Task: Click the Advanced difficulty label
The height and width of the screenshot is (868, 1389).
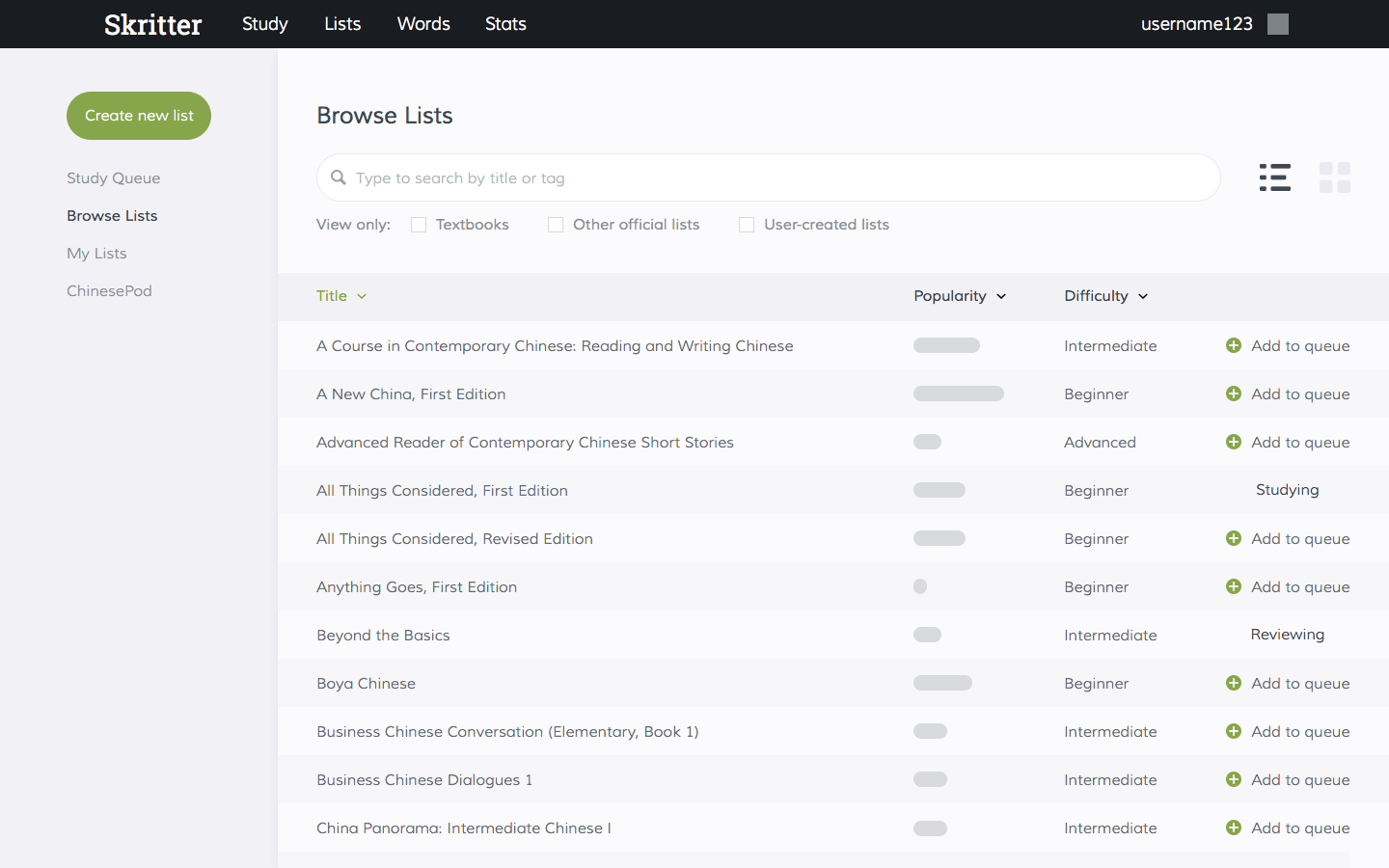Action: tap(1100, 442)
